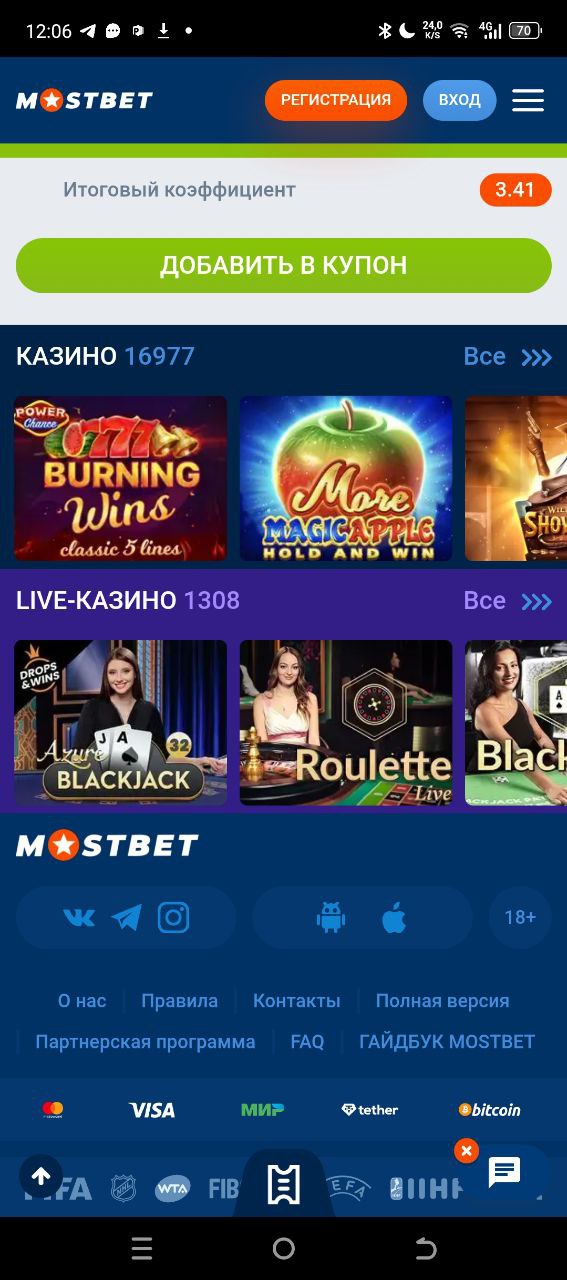567x1280 pixels.
Task: Launch the Burning Wins slot thumbnail
Action: point(120,478)
